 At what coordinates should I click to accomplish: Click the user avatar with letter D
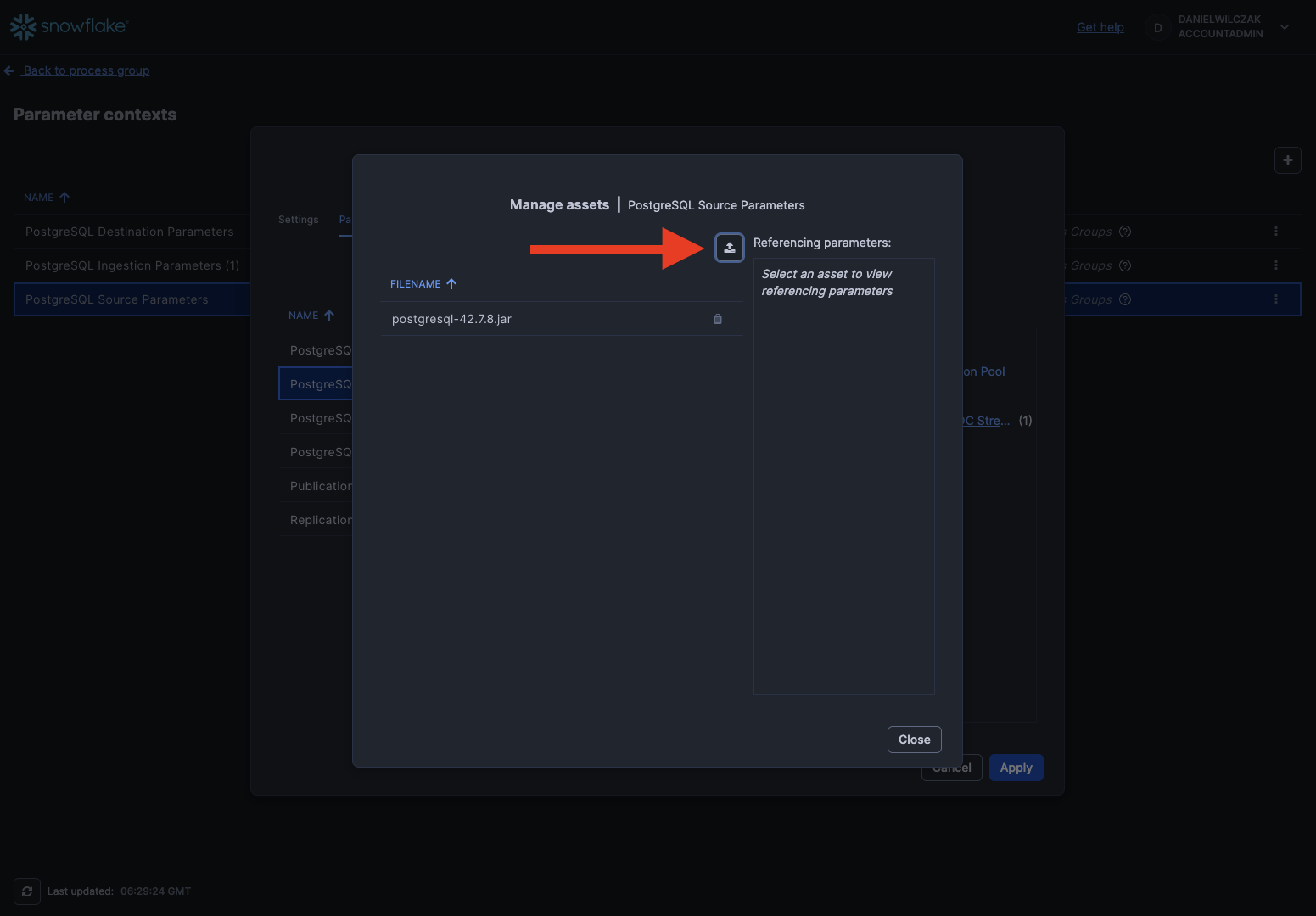[1157, 28]
